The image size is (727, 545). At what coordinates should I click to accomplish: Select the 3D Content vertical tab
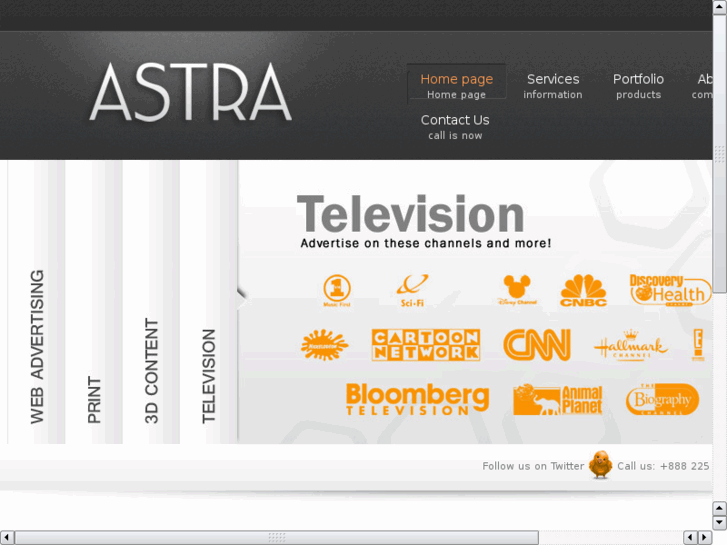point(151,301)
